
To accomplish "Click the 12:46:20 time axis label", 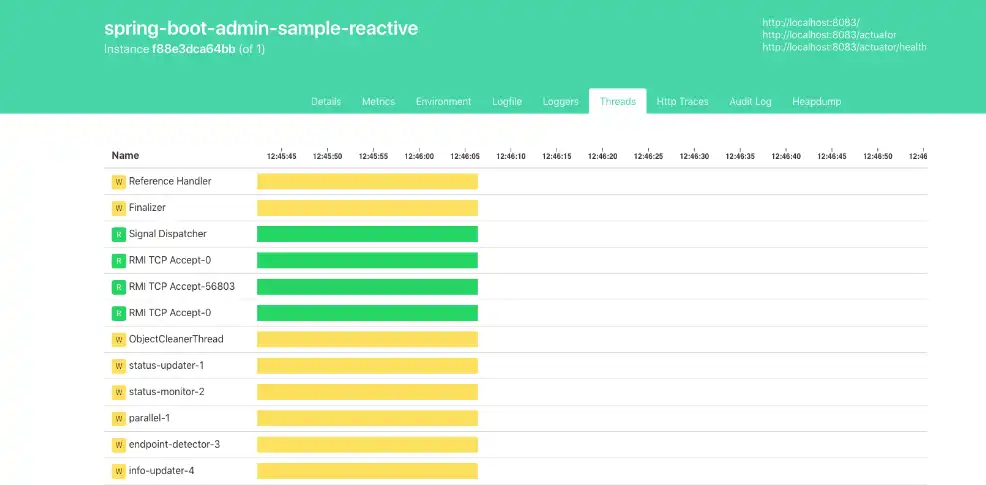I will (602, 157).
